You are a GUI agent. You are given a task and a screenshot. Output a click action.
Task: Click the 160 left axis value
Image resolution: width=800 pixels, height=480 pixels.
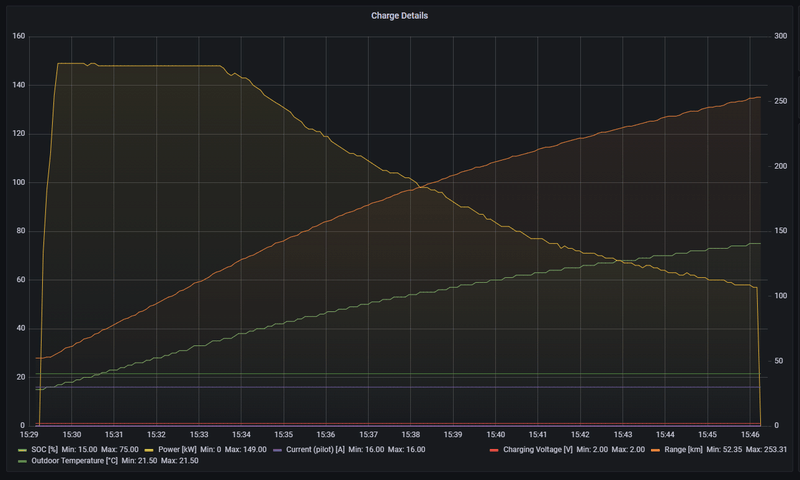point(19,36)
